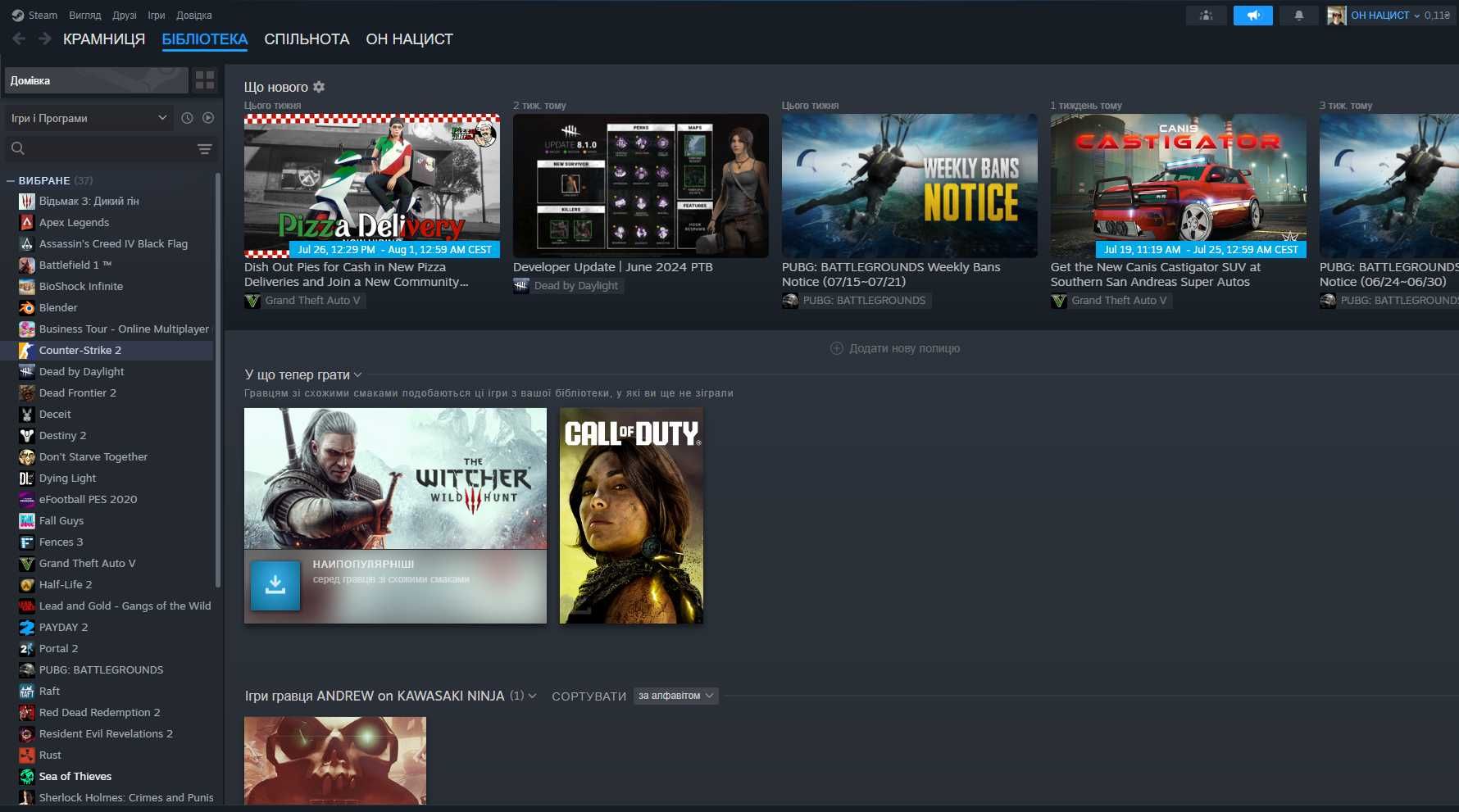Viewport: 1459px width, 812px height.
Task: Open Weekly Bans Notice 07/15 thumbnail
Action: (x=910, y=186)
